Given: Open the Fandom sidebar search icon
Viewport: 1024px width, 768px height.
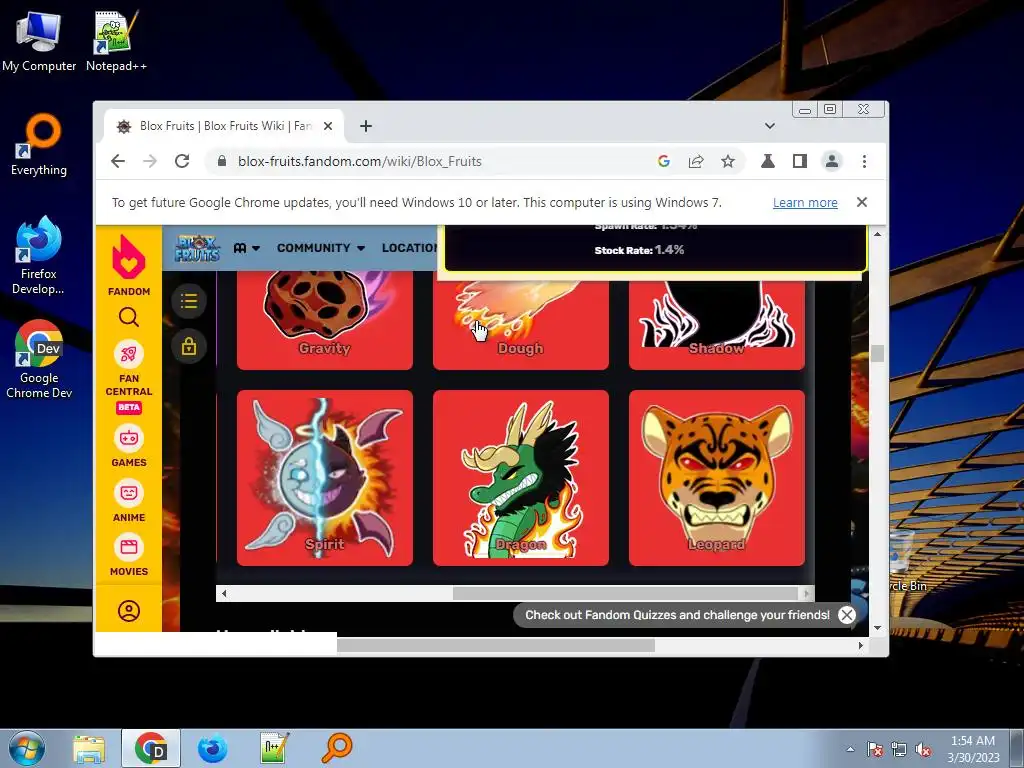Looking at the screenshot, I should point(129,317).
